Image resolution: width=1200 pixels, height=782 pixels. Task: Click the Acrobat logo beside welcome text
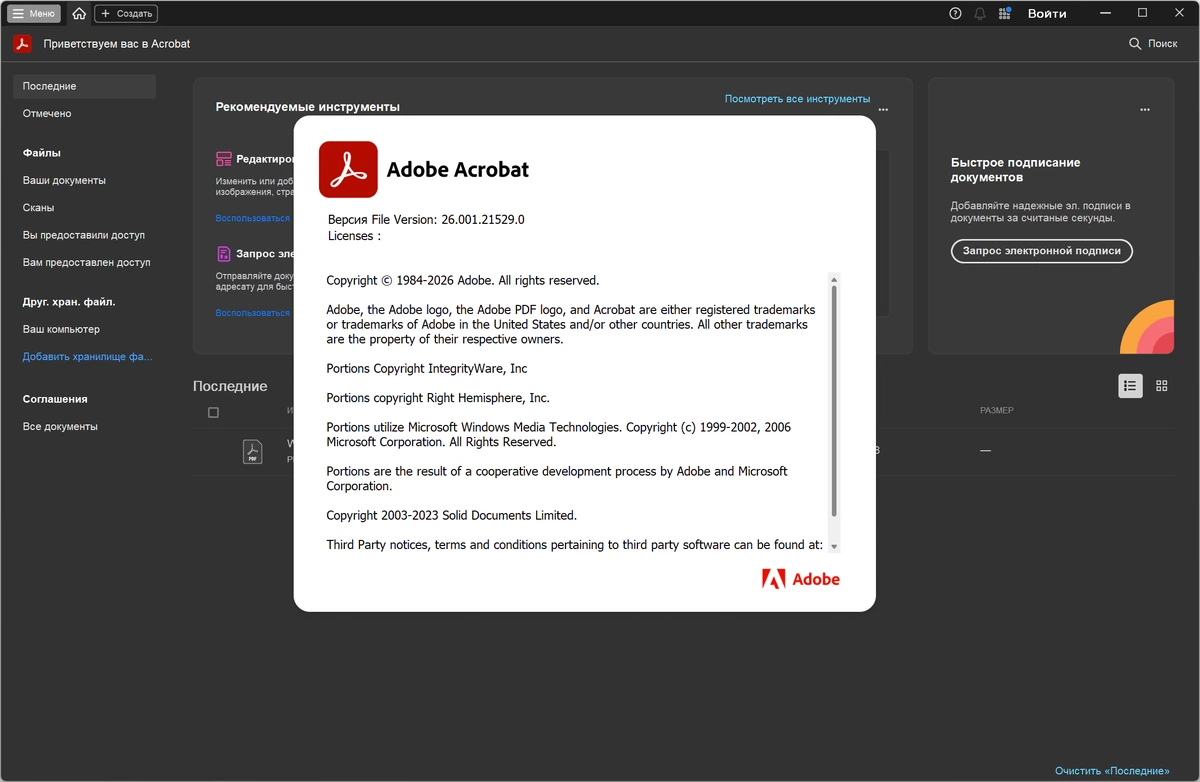(22, 44)
